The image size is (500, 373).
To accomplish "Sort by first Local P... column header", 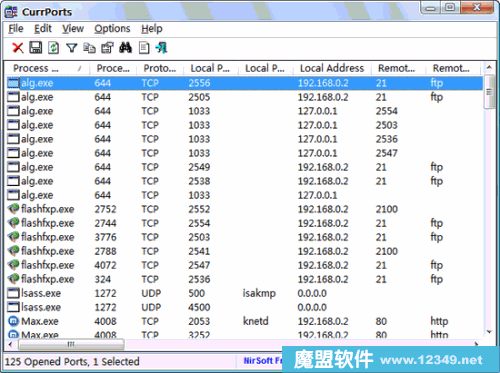I will click(210, 68).
